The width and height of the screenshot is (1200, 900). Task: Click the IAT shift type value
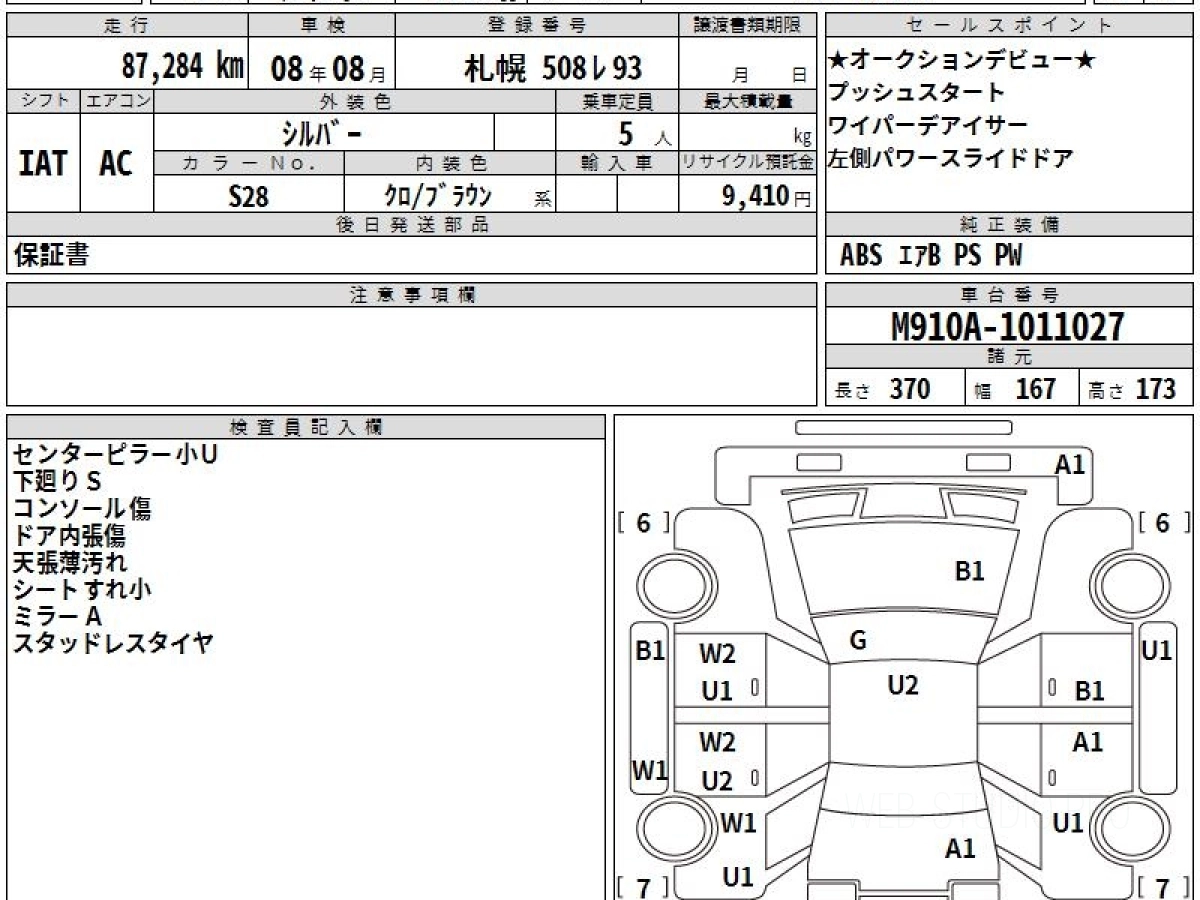[x=43, y=163]
